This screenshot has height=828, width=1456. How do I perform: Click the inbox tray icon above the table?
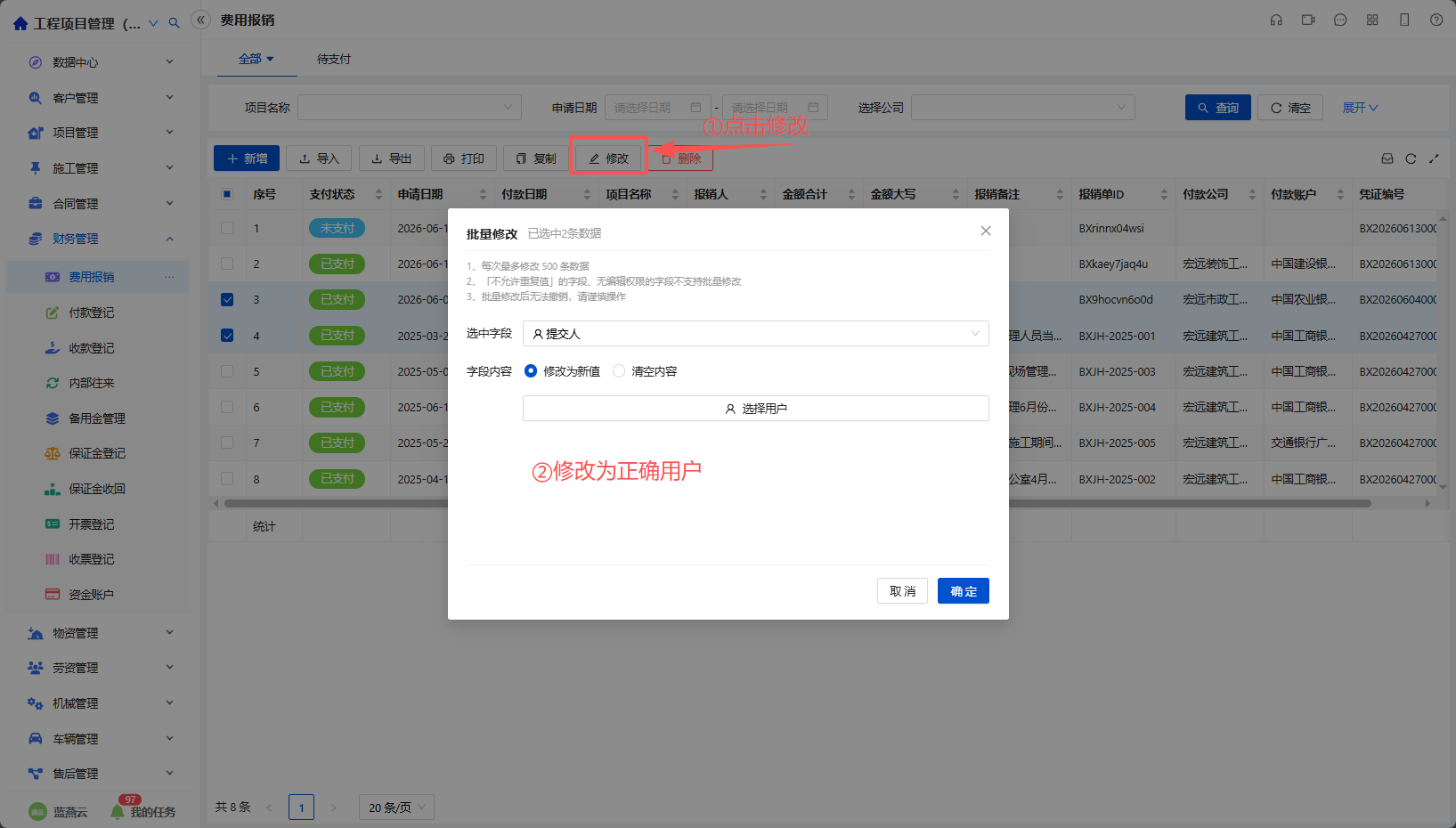1387,158
